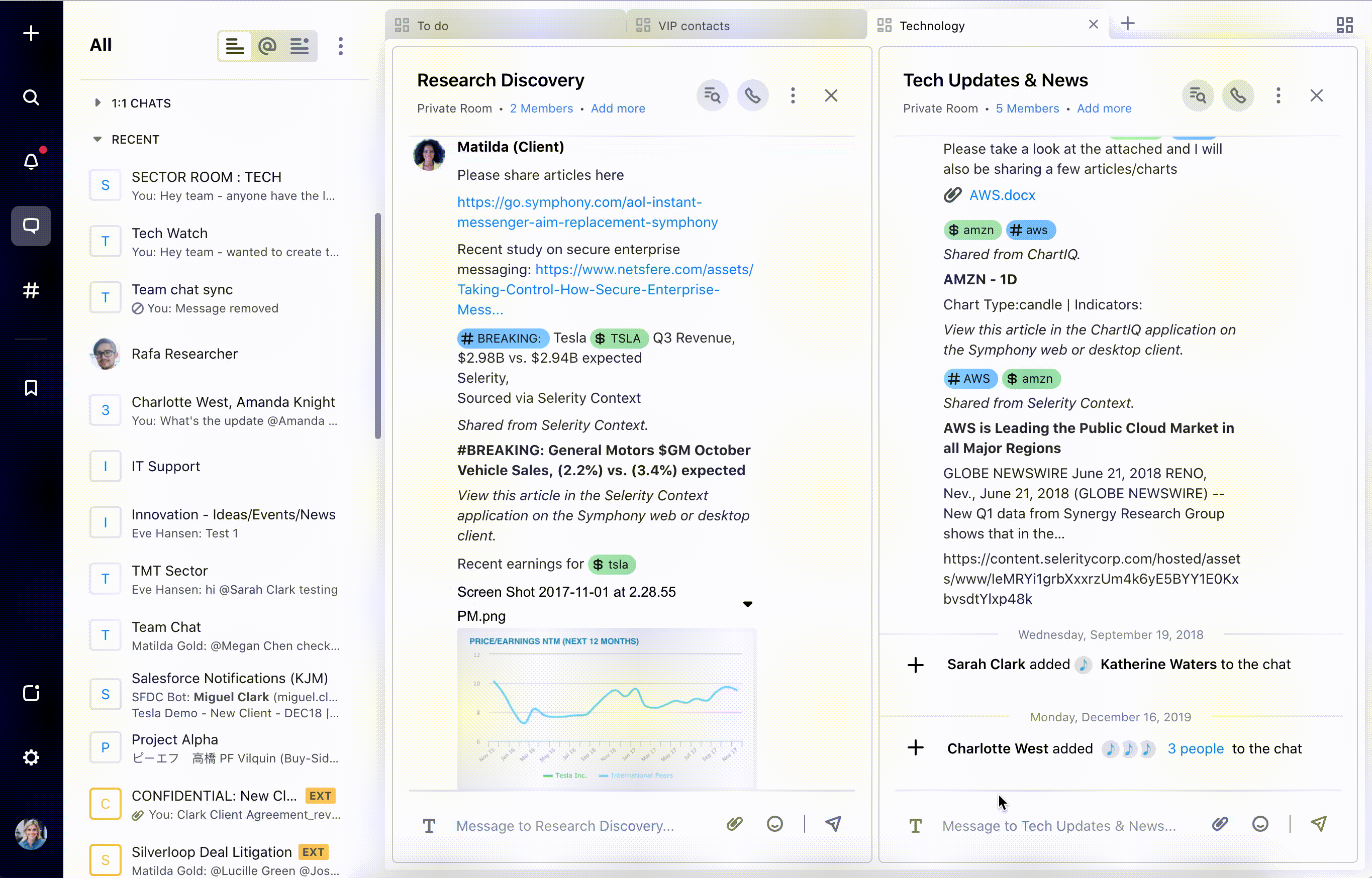Collapse the Screen Shot PM.png attachment preview
This screenshot has width=1372, height=878.
(x=747, y=604)
